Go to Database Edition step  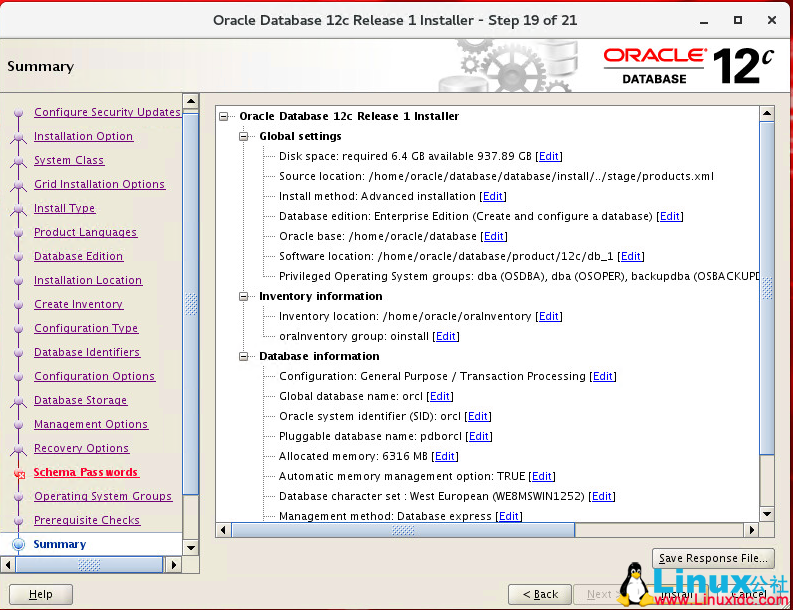78,256
